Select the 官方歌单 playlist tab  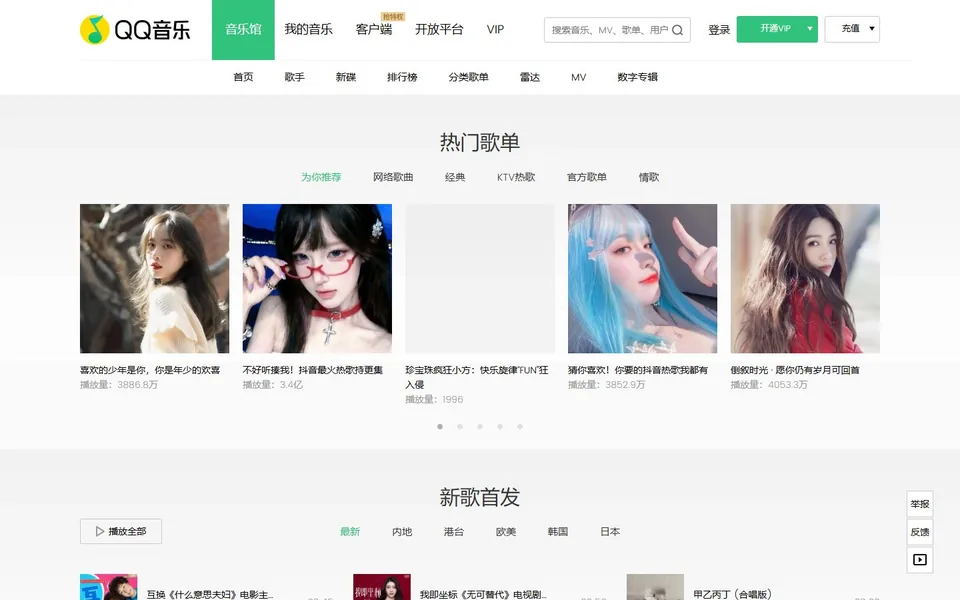point(587,177)
